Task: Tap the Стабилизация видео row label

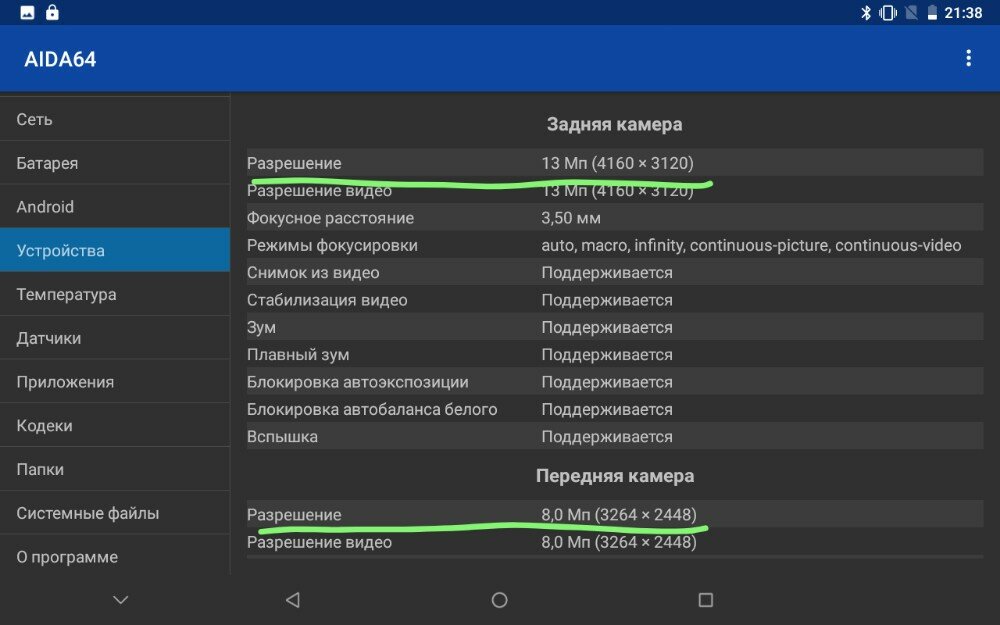Action: pos(327,300)
